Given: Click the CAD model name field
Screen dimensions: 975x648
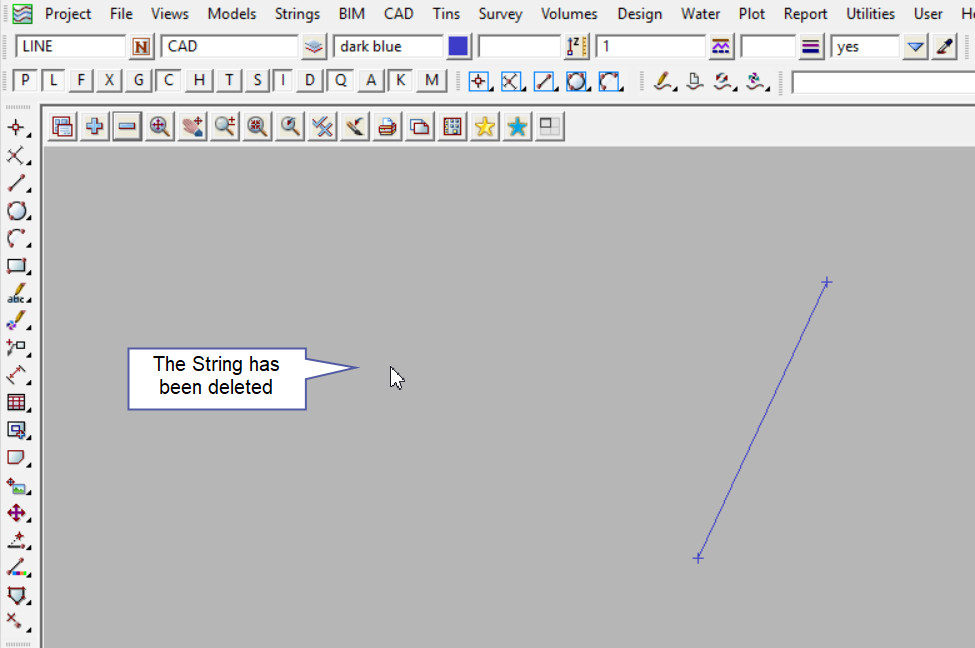Looking at the screenshot, I should 230,47.
